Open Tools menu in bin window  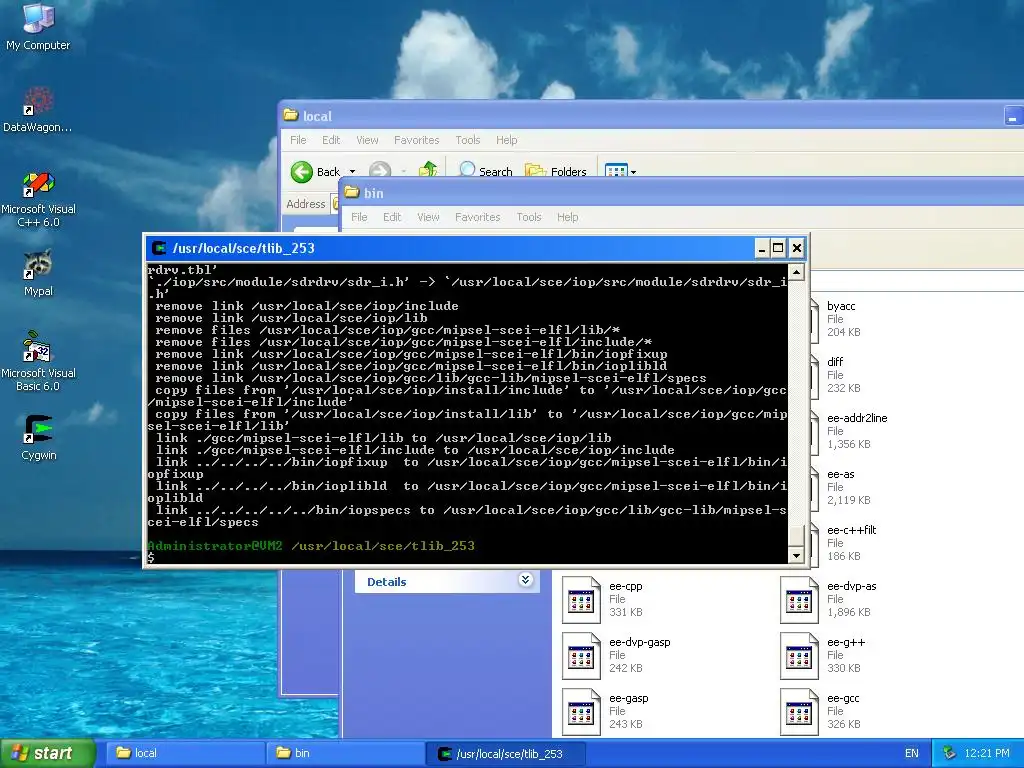[x=529, y=217]
